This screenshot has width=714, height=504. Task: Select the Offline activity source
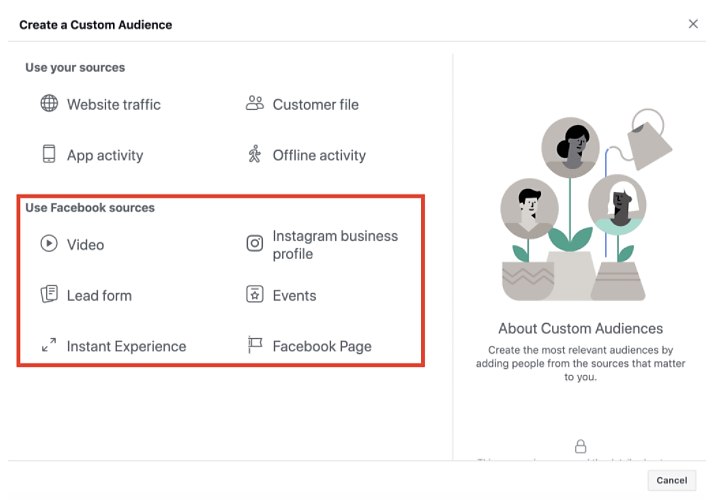pos(306,155)
